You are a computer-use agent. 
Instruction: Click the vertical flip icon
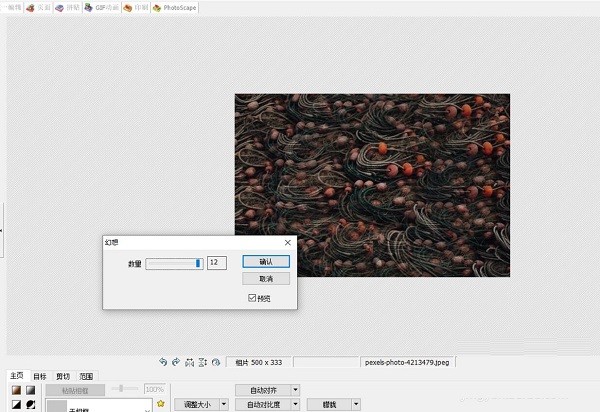202,362
